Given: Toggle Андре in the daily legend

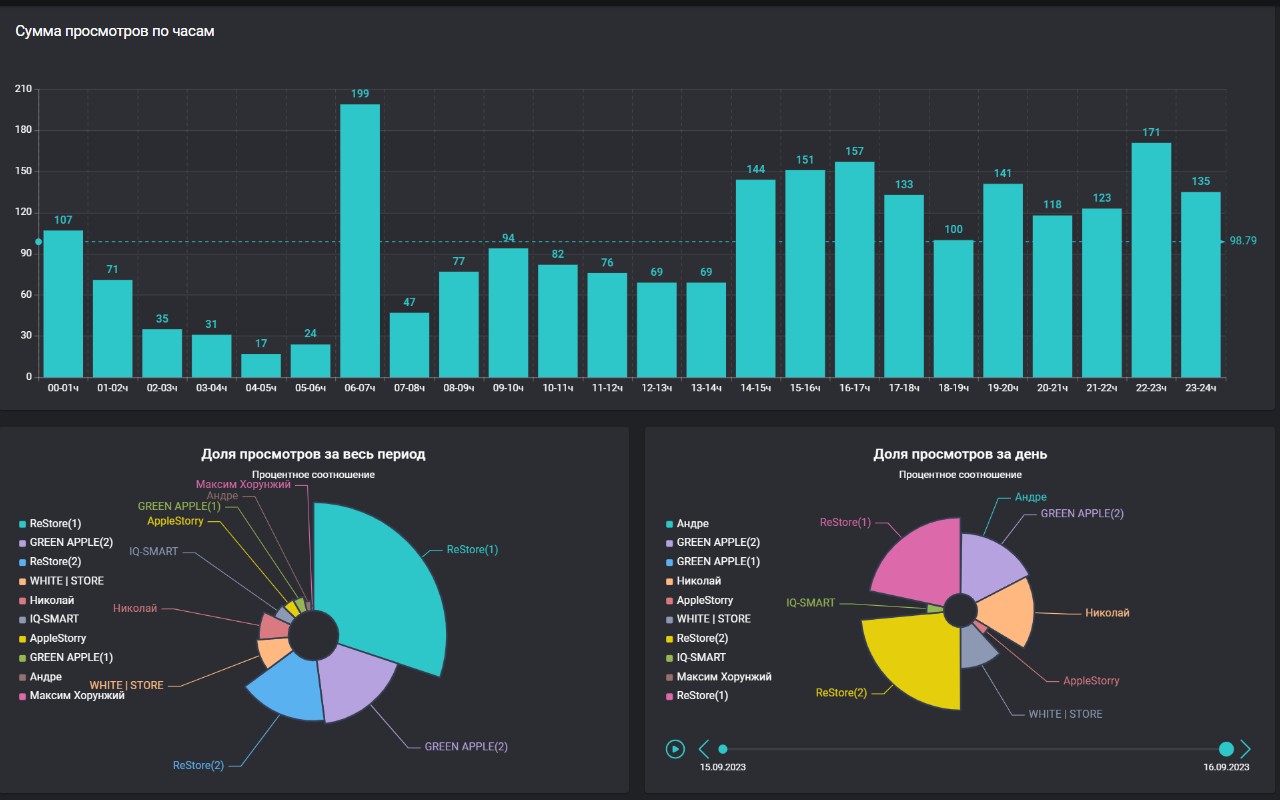Looking at the screenshot, I should click(x=687, y=523).
